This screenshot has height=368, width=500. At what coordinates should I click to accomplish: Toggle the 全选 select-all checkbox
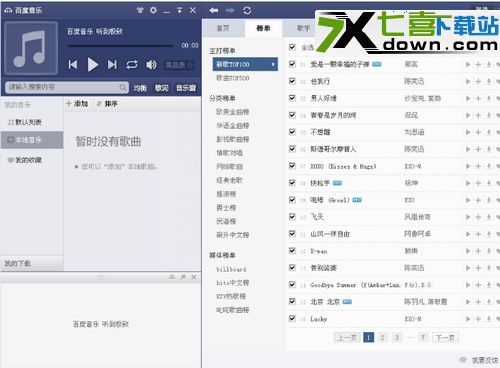292,47
